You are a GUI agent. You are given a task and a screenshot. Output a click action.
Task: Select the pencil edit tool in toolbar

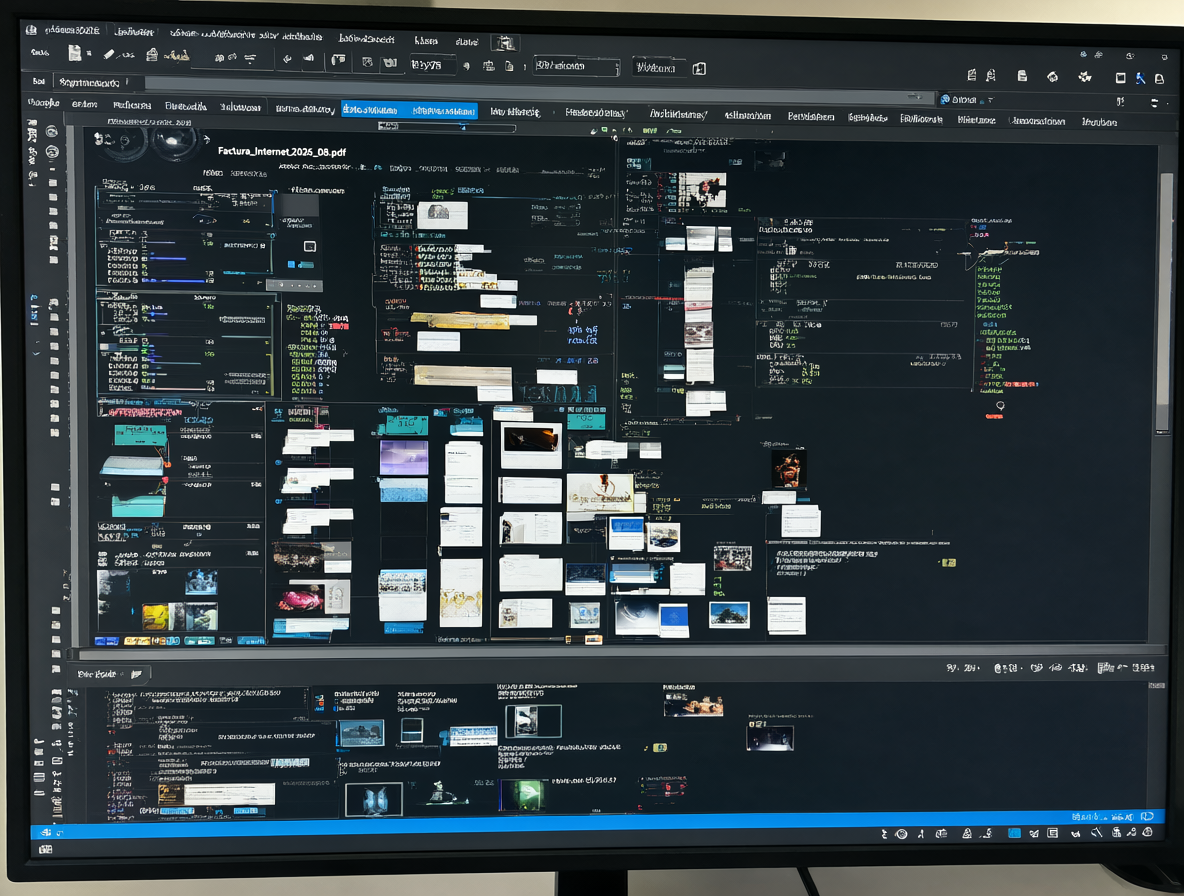(109, 54)
